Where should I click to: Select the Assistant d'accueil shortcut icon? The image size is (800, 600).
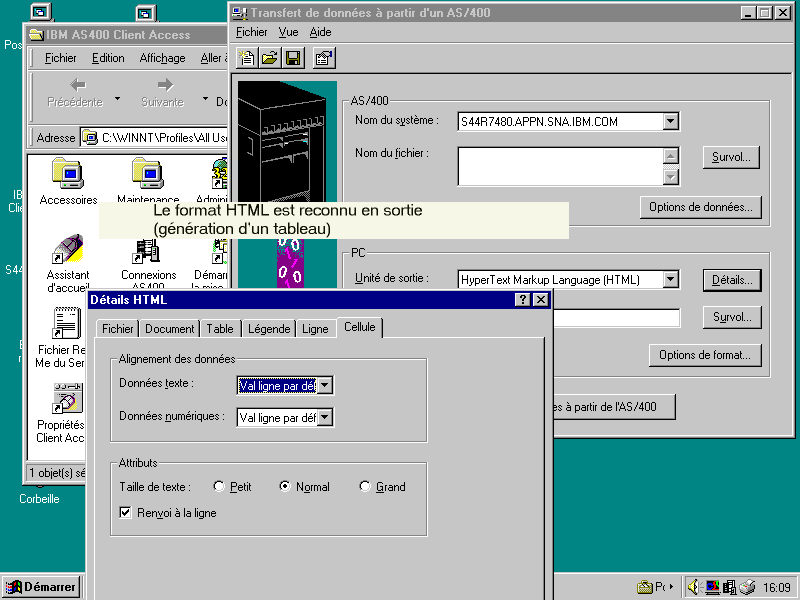tap(68, 249)
